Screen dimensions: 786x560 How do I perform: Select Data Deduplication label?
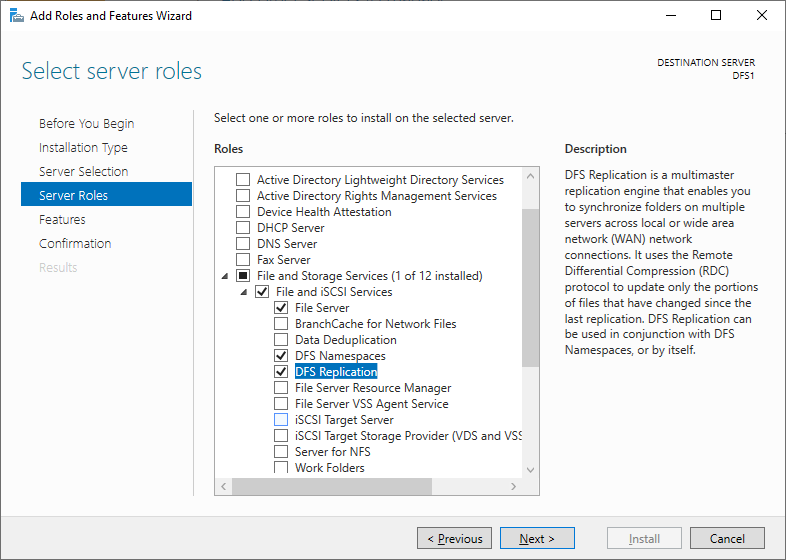[x=346, y=340]
